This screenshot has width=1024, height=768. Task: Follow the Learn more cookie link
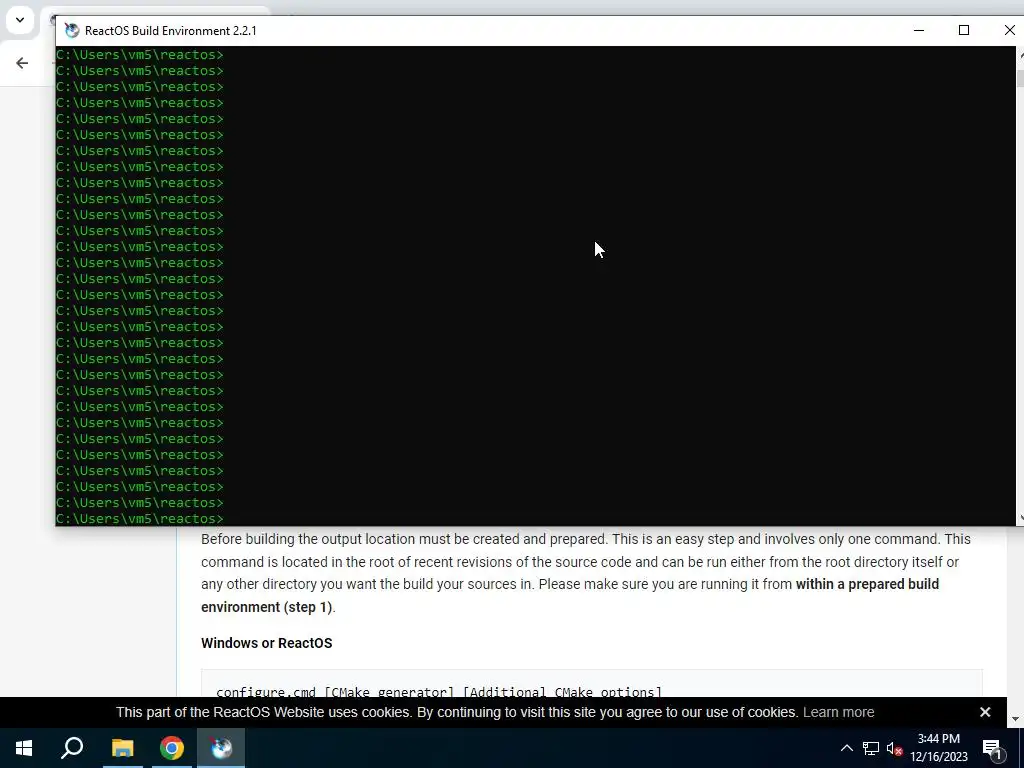click(839, 712)
